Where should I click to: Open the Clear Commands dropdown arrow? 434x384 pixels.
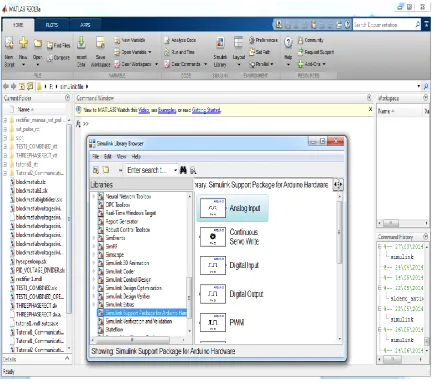(205, 64)
